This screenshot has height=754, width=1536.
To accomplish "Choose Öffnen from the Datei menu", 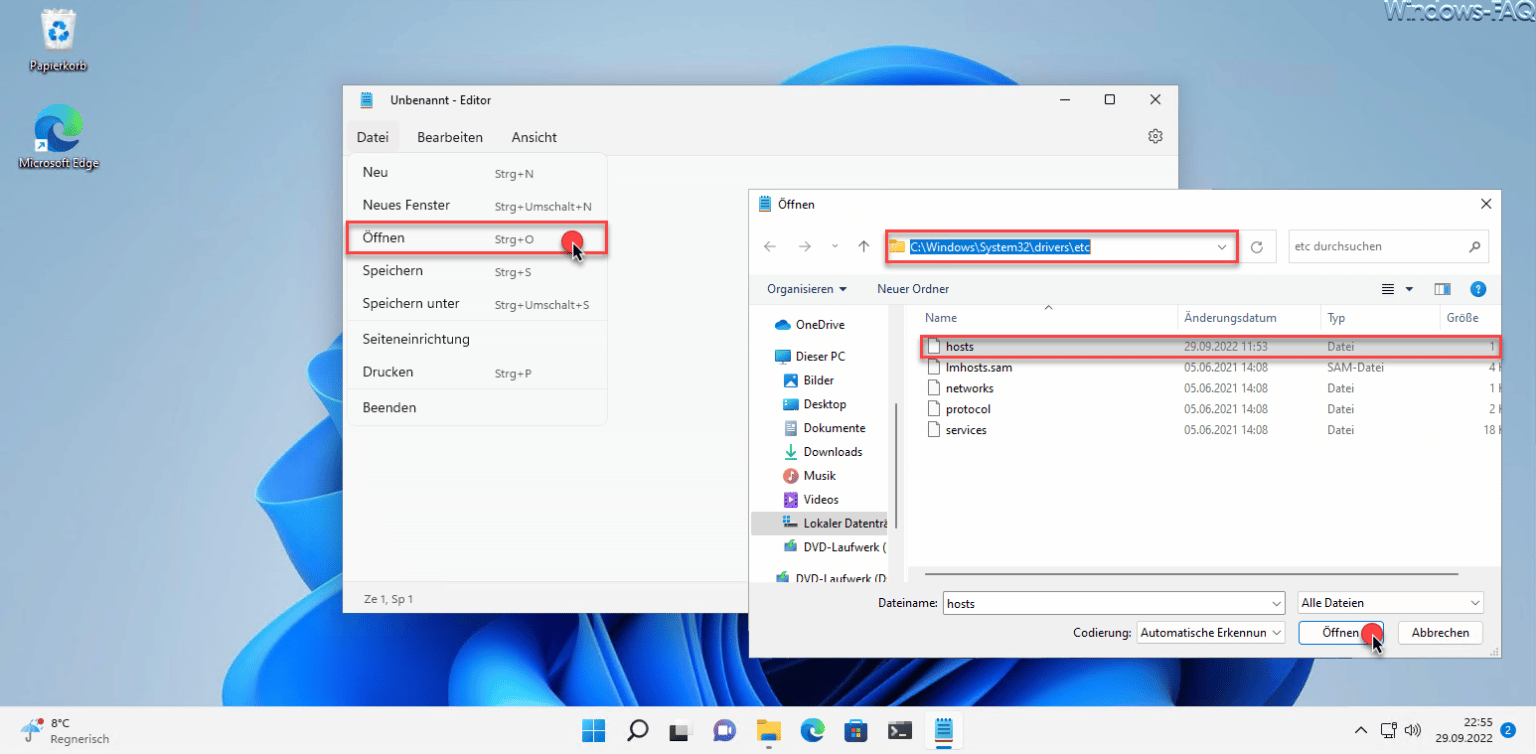I will coord(382,238).
